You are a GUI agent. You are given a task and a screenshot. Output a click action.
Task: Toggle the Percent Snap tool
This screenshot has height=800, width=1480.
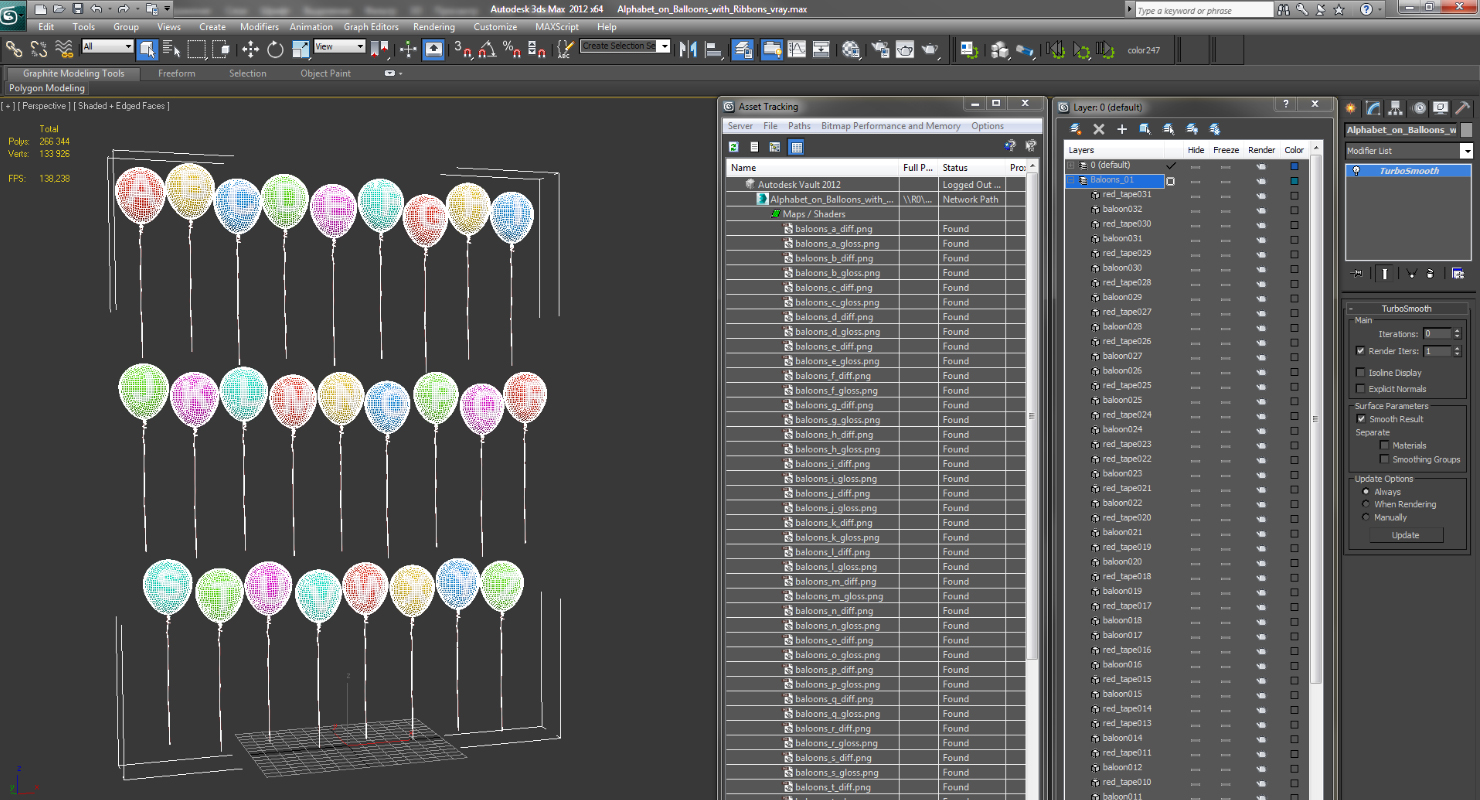511,48
